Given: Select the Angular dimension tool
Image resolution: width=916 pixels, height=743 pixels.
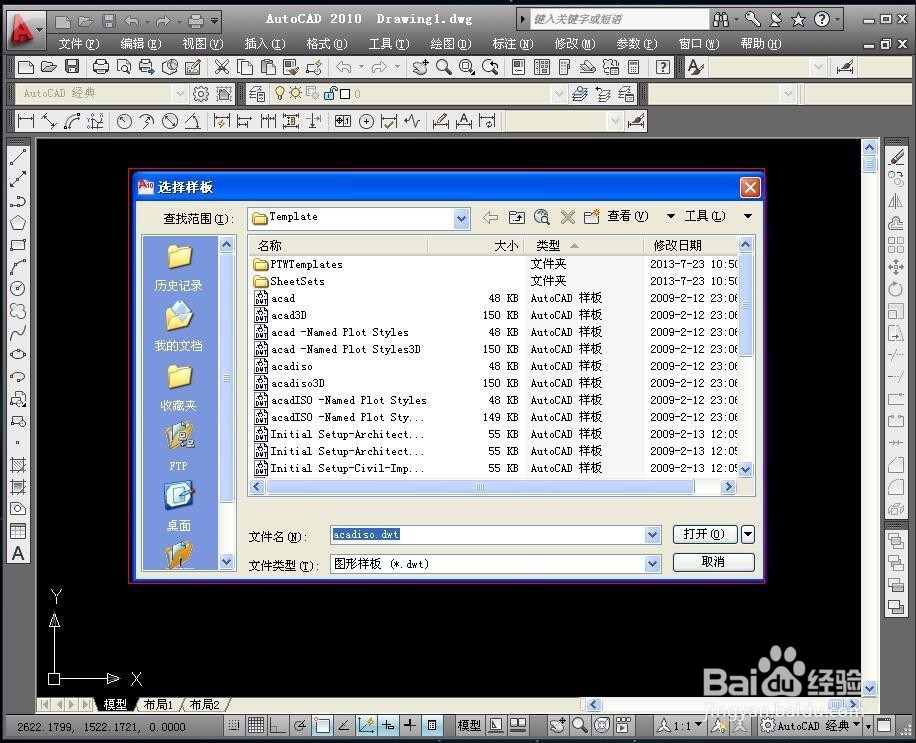Looking at the screenshot, I should pos(192,121).
